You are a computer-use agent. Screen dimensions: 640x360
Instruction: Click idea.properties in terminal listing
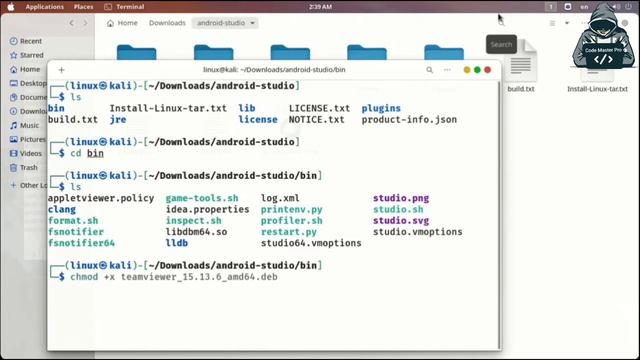coord(207,209)
